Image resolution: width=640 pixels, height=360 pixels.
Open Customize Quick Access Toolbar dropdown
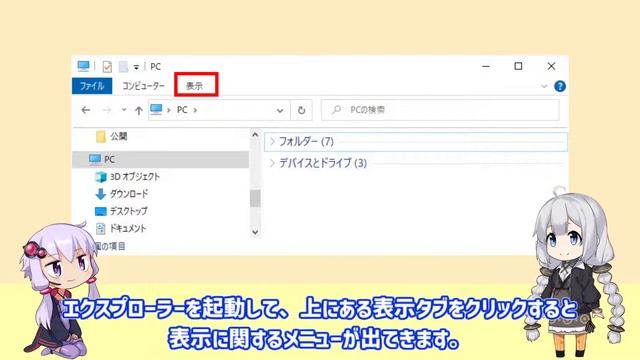click(x=136, y=67)
